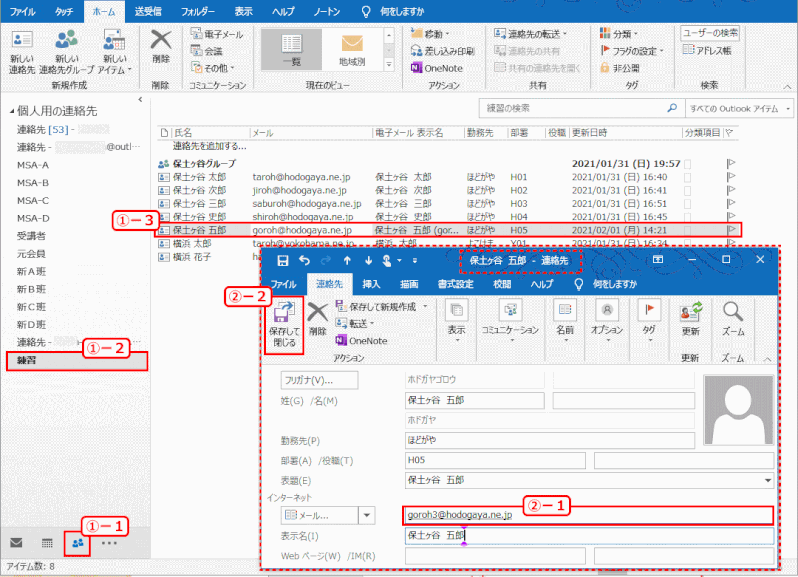Image resolution: width=798 pixels, height=577 pixels.
Task: Open the View (表示) tab in main window
Action: [243, 11]
